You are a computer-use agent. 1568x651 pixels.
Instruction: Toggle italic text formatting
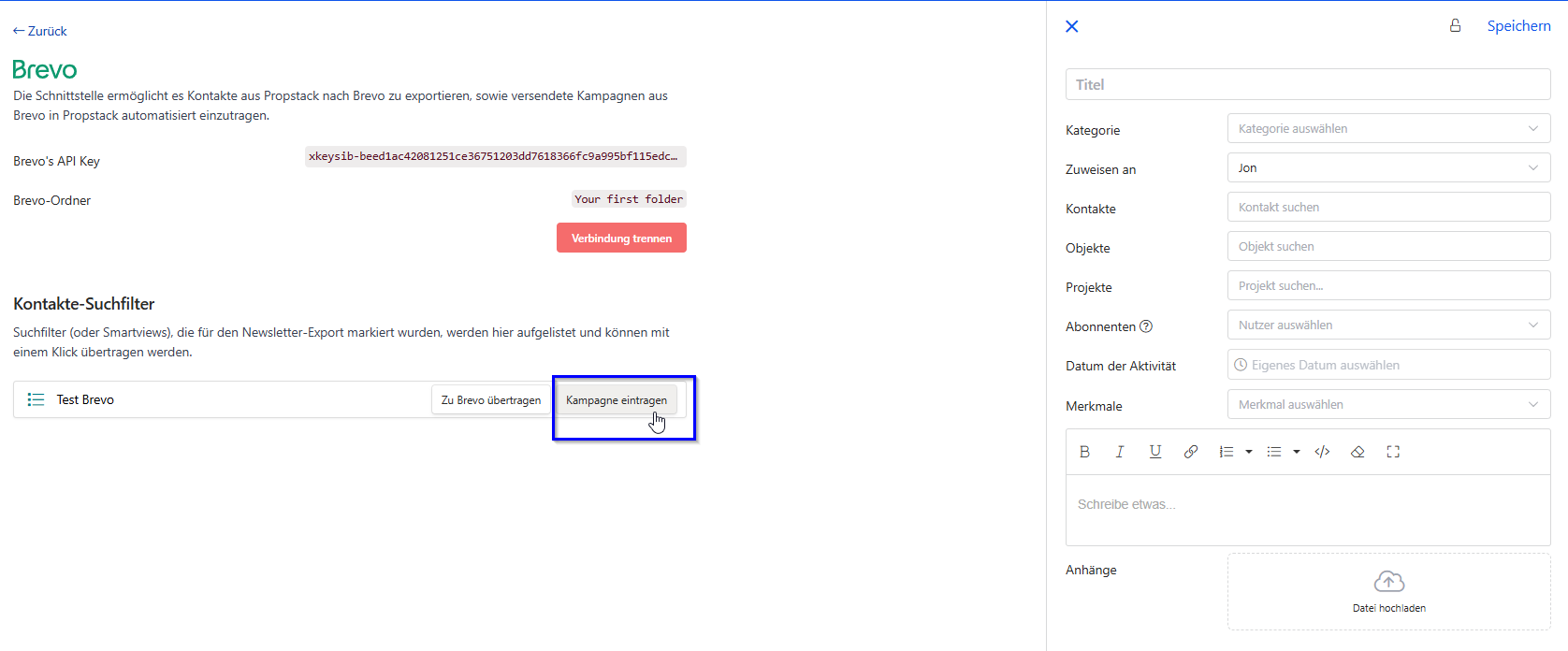click(x=1120, y=452)
